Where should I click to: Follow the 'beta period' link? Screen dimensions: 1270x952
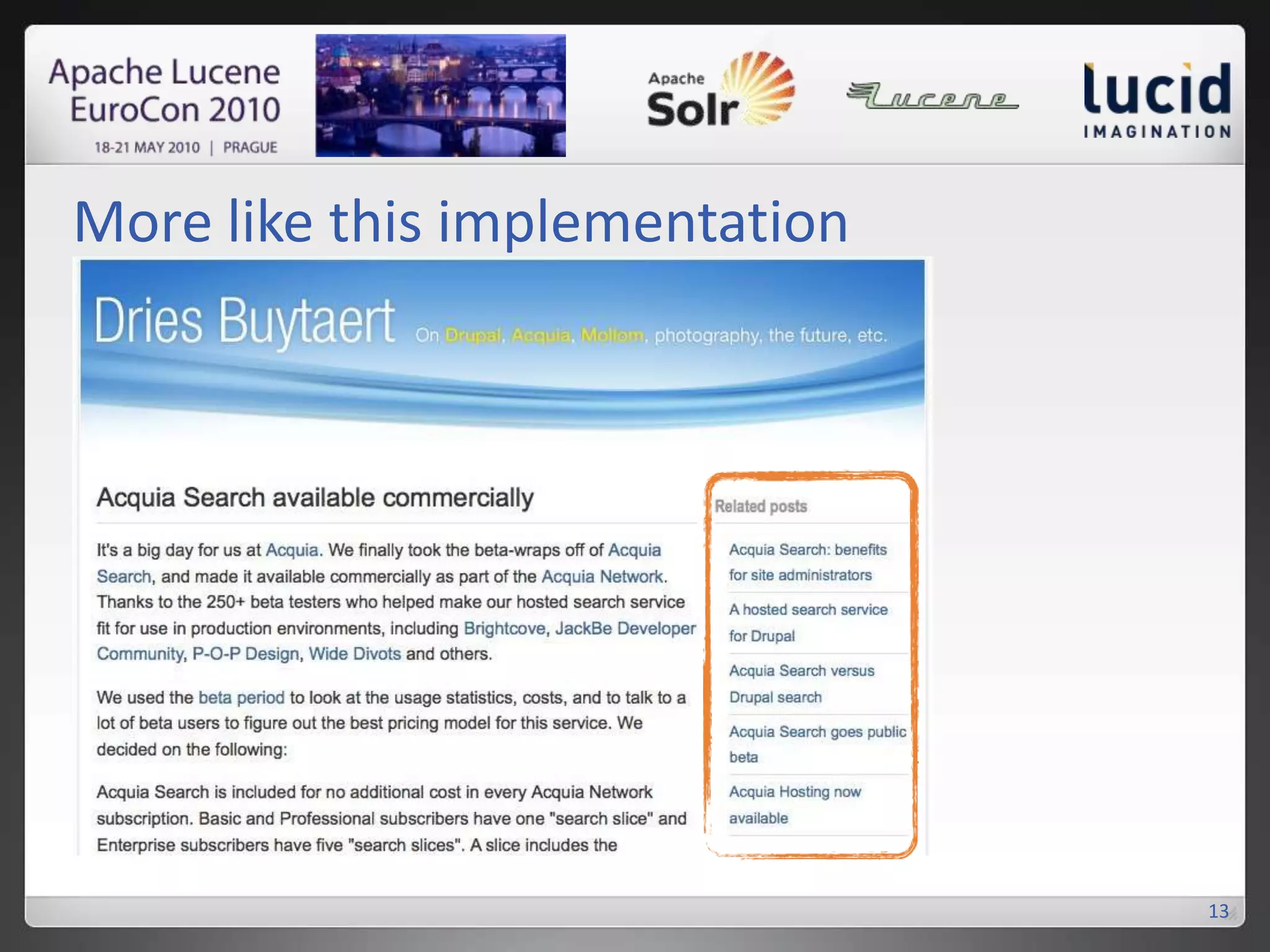241,698
